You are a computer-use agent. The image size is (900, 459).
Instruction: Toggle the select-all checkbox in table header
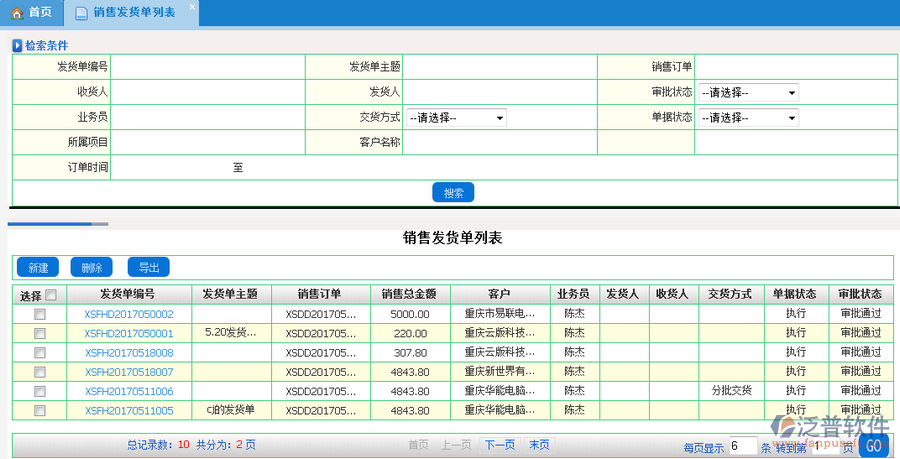[x=51, y=295]
